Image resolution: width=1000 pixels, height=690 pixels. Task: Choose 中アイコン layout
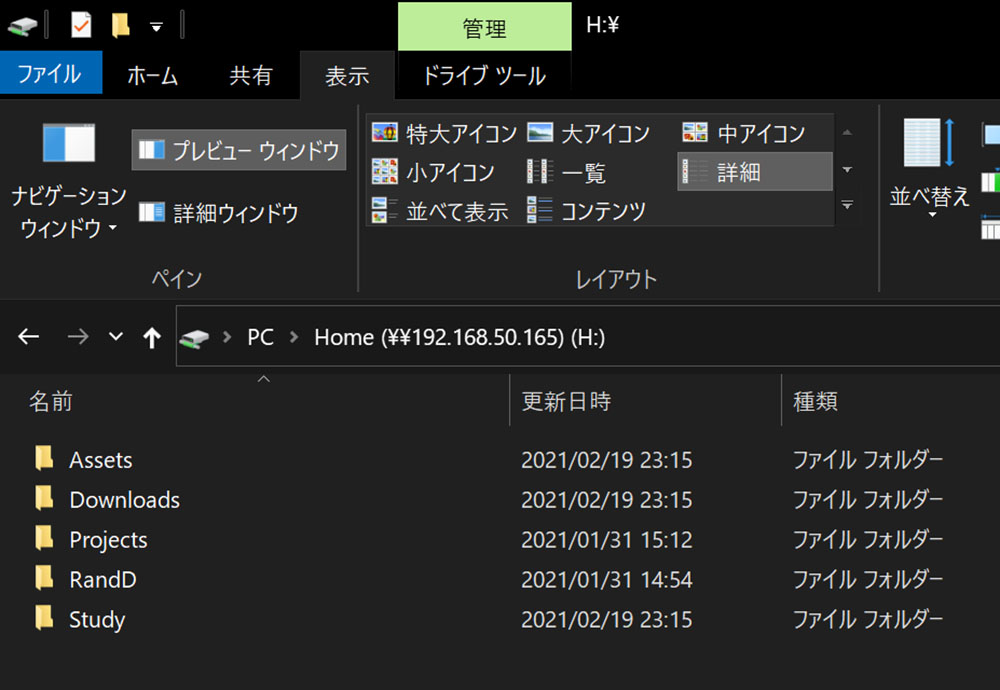click(744, 133)
